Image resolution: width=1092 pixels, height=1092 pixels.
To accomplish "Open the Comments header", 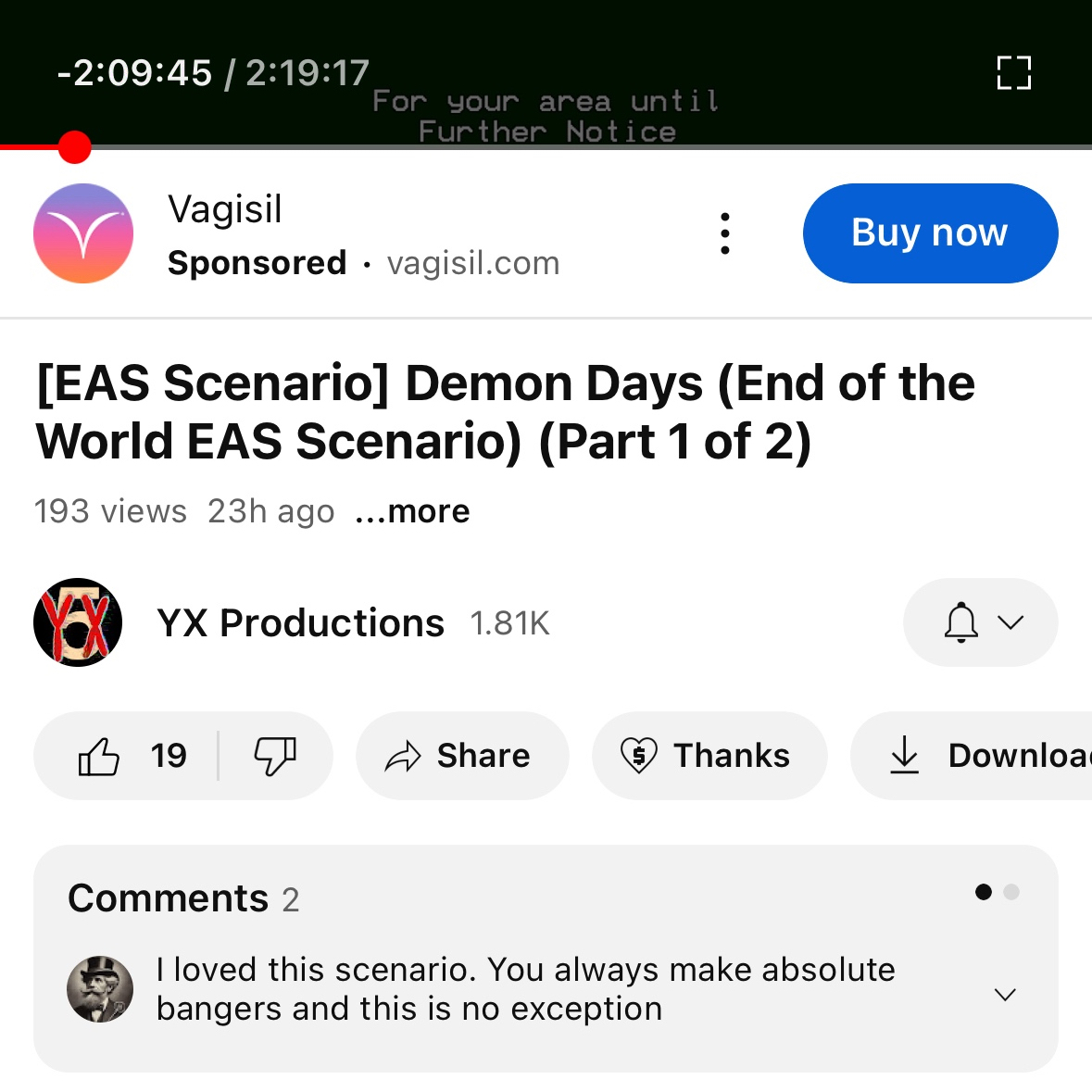I will pyautogui.click(x=169, y=898).
